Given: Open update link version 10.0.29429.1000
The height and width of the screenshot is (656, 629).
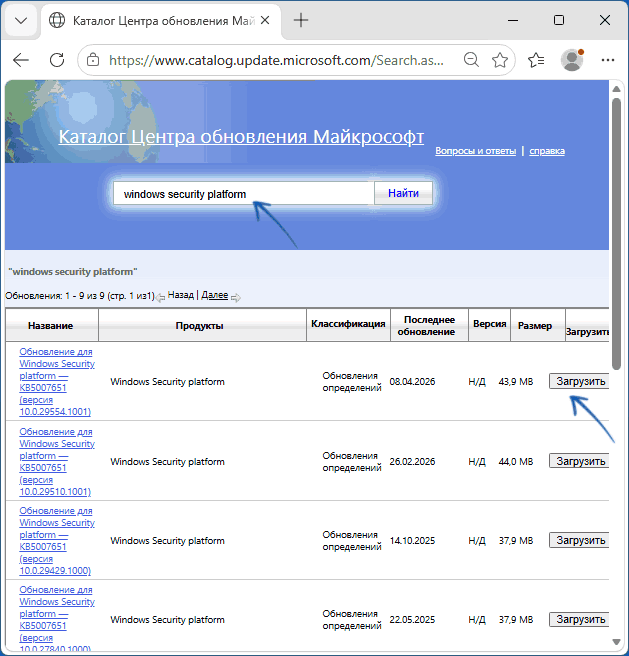Looking at the screenshot, I should (x=57, y=541).
